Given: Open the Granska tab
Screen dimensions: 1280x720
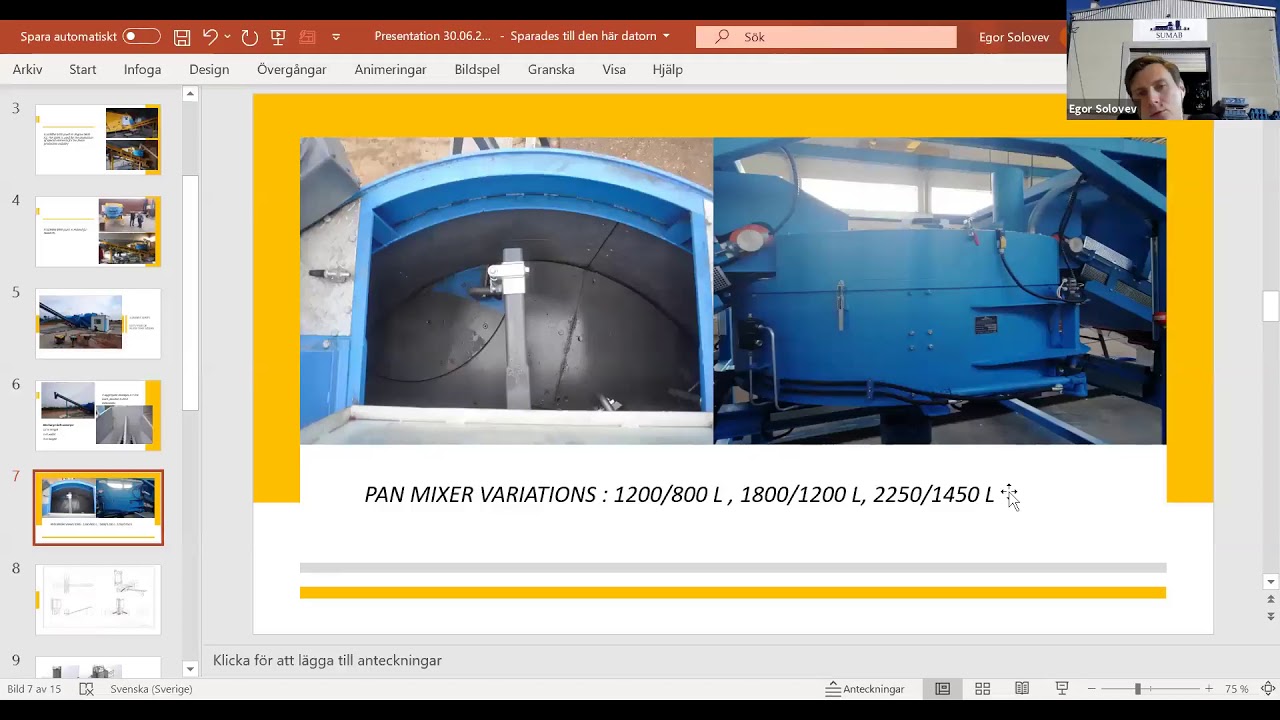Looking at the screenshot, I should [551, 69].
